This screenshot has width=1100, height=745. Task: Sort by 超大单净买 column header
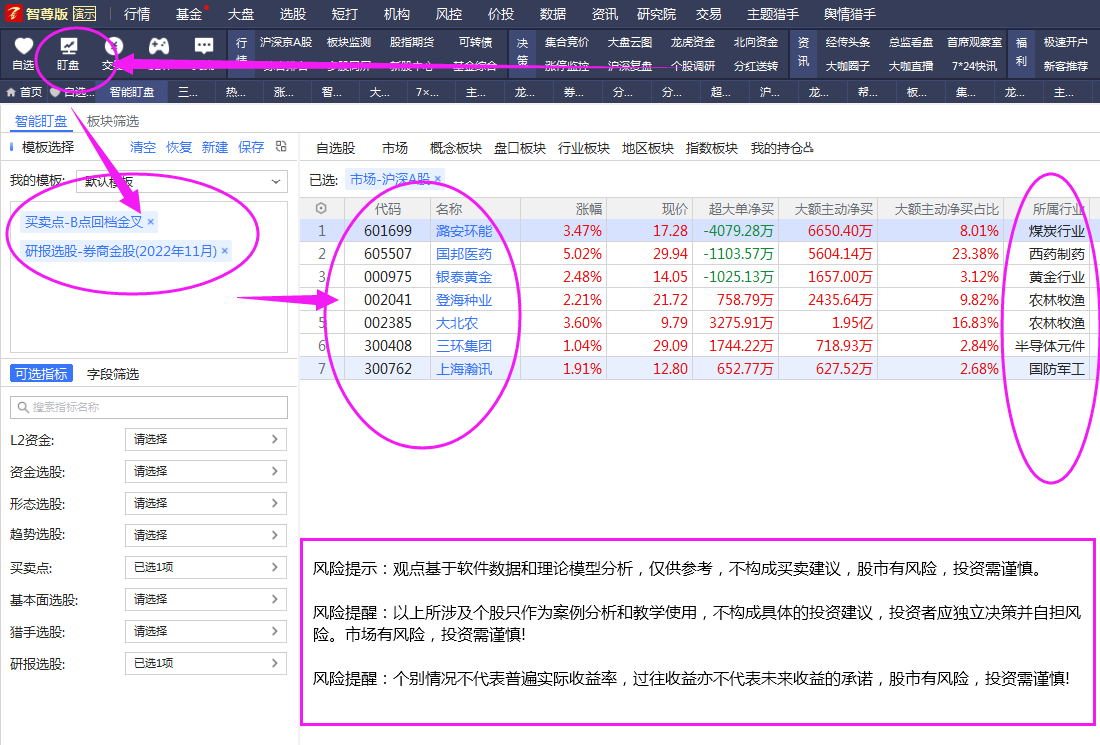[x=741, y=209]
